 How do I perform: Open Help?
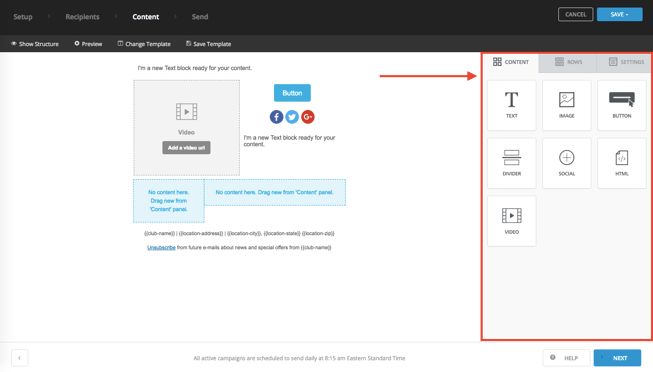[x=566, y=358]
